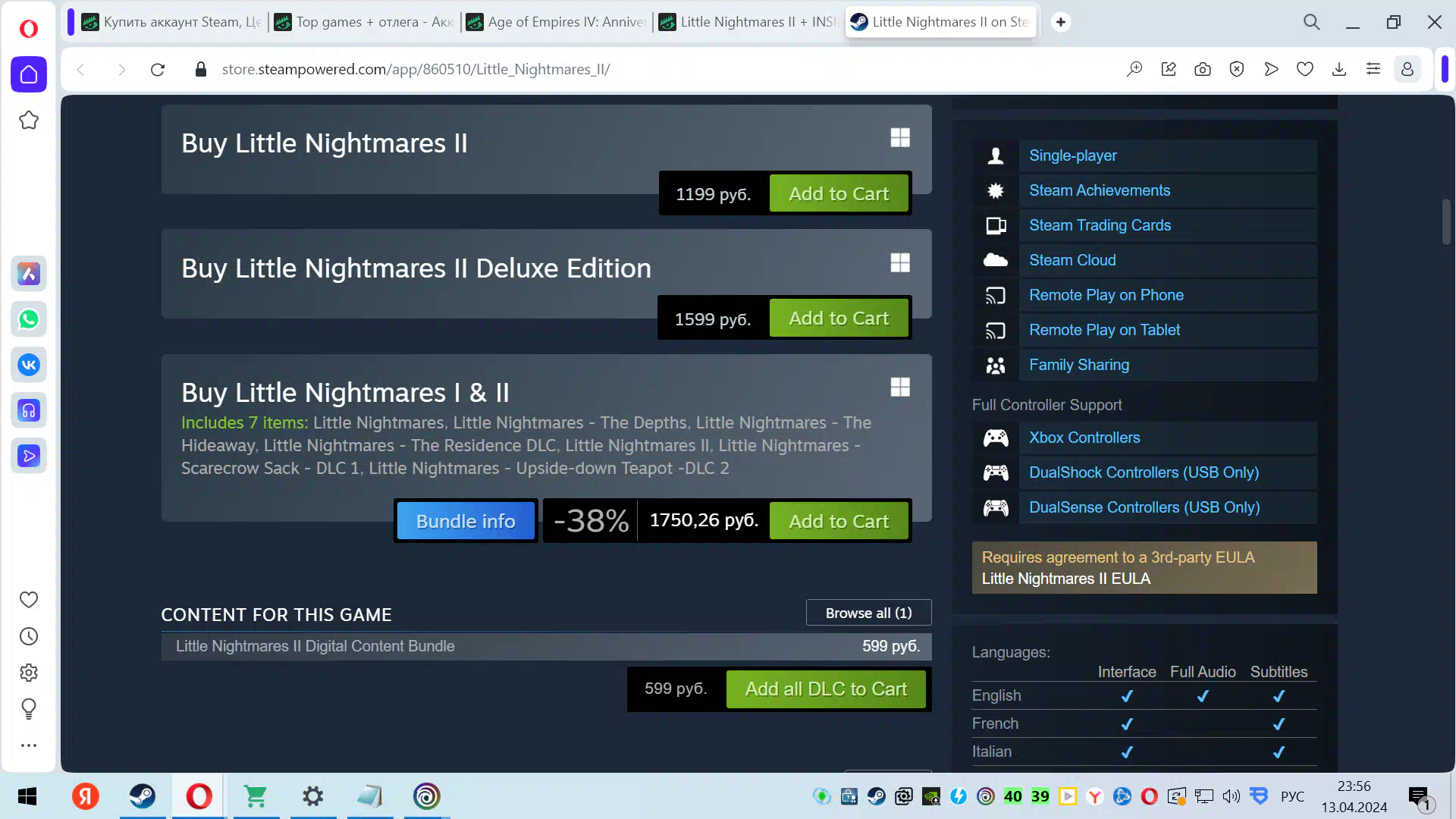Add Little Nightmares I & II bundle to cart
Screen dimensions: 1456x819
(839, 521)
